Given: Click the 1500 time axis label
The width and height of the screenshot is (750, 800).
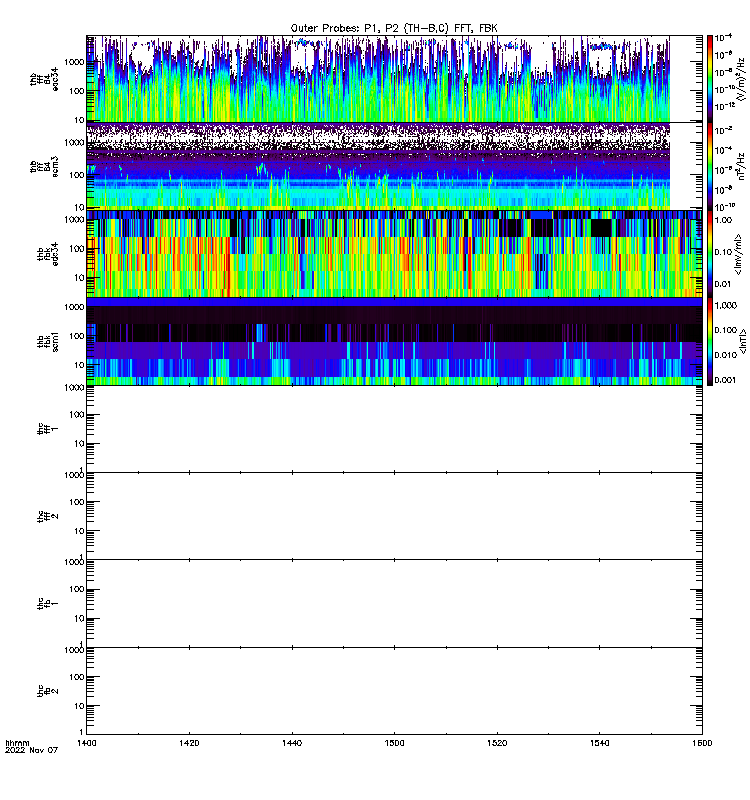Looking at the screenshot, I should (x=394, y=743).
